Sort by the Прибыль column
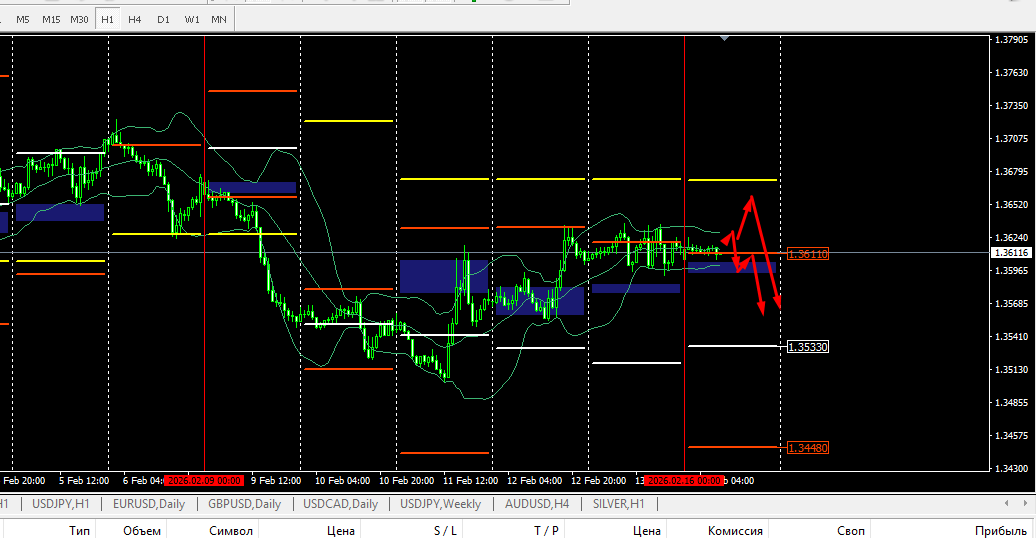The height and width of the screenshot is (538, 1036). 1000,531
